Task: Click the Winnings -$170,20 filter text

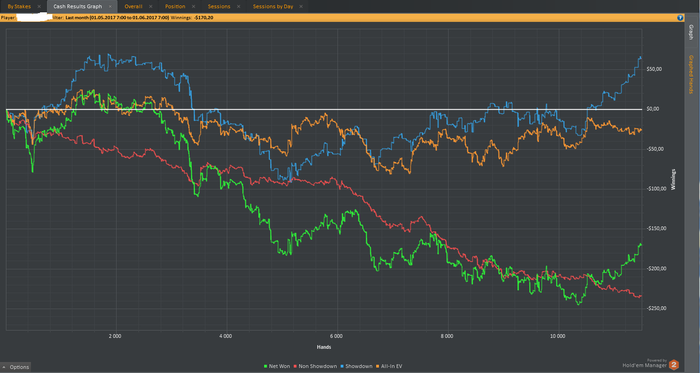Action: (x=192, y=18)
